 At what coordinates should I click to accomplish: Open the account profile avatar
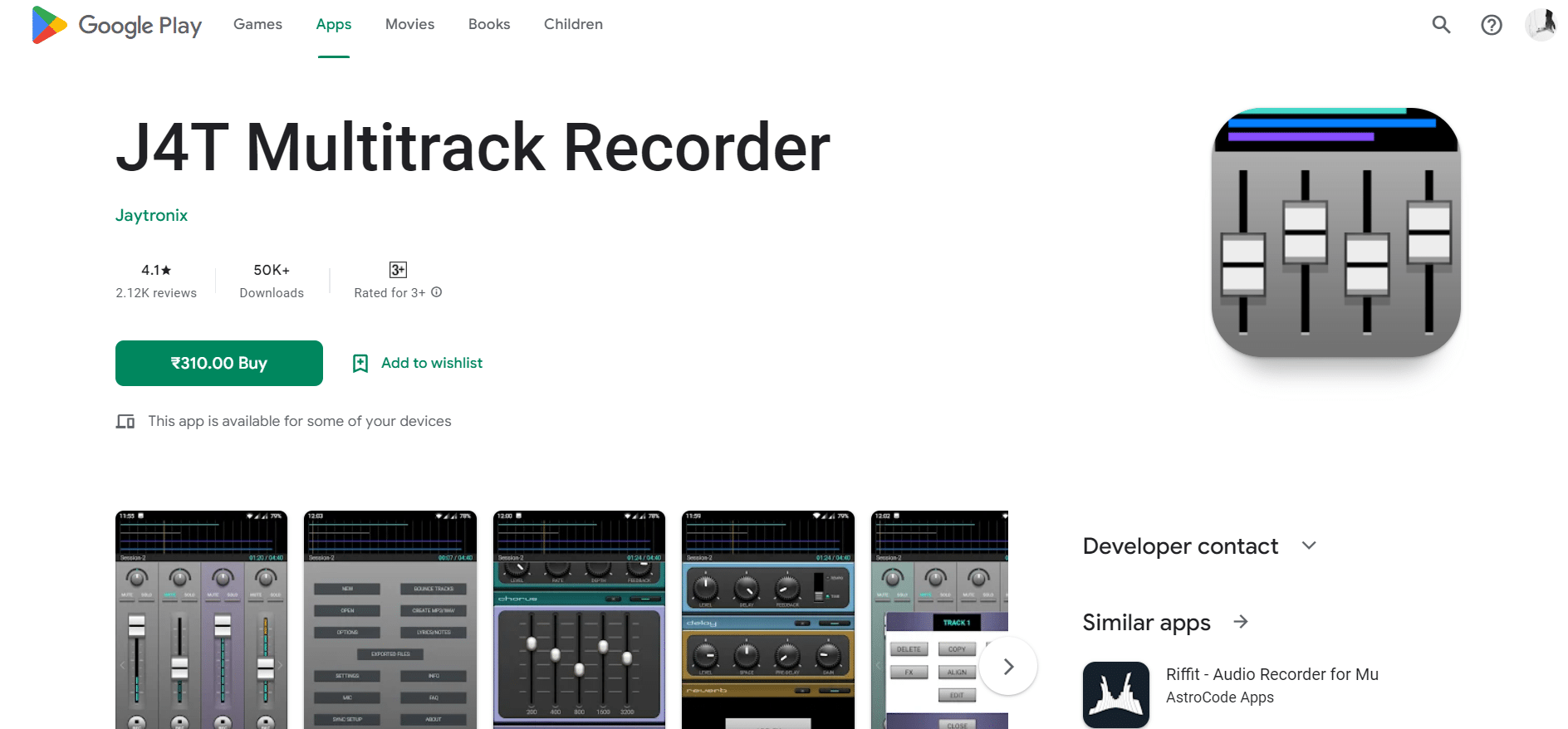tap(1541, 25)
